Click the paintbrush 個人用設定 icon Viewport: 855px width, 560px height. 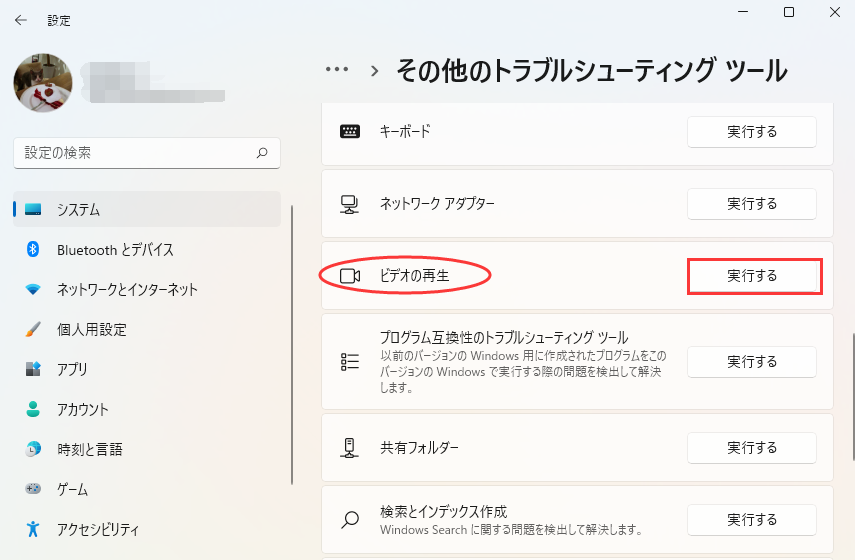point(33,329)
